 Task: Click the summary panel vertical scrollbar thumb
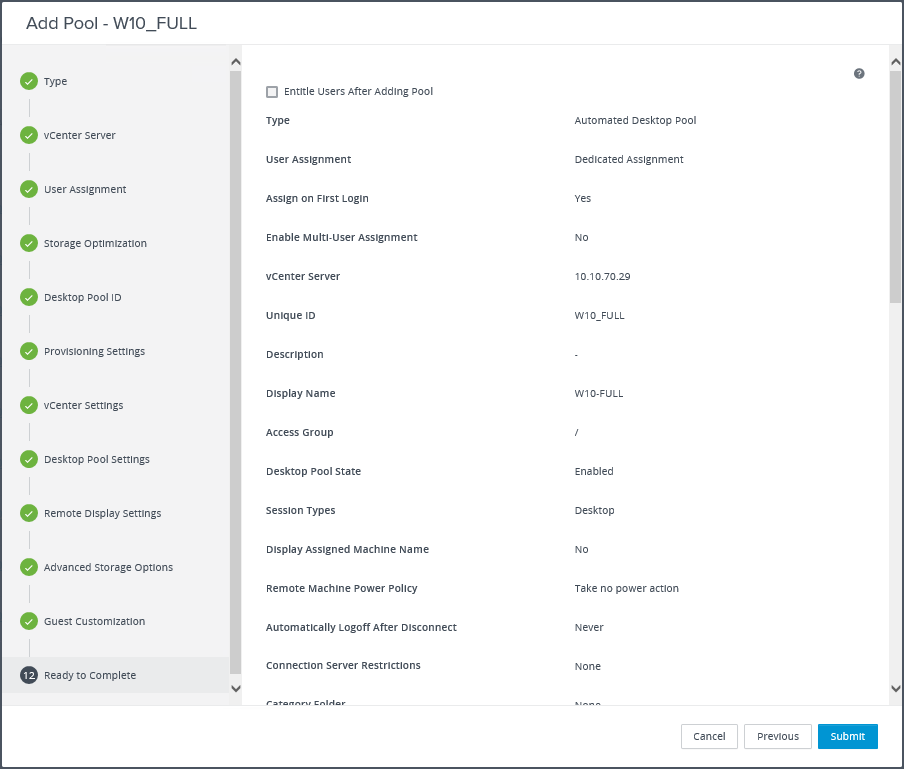(x=896, y=185)
